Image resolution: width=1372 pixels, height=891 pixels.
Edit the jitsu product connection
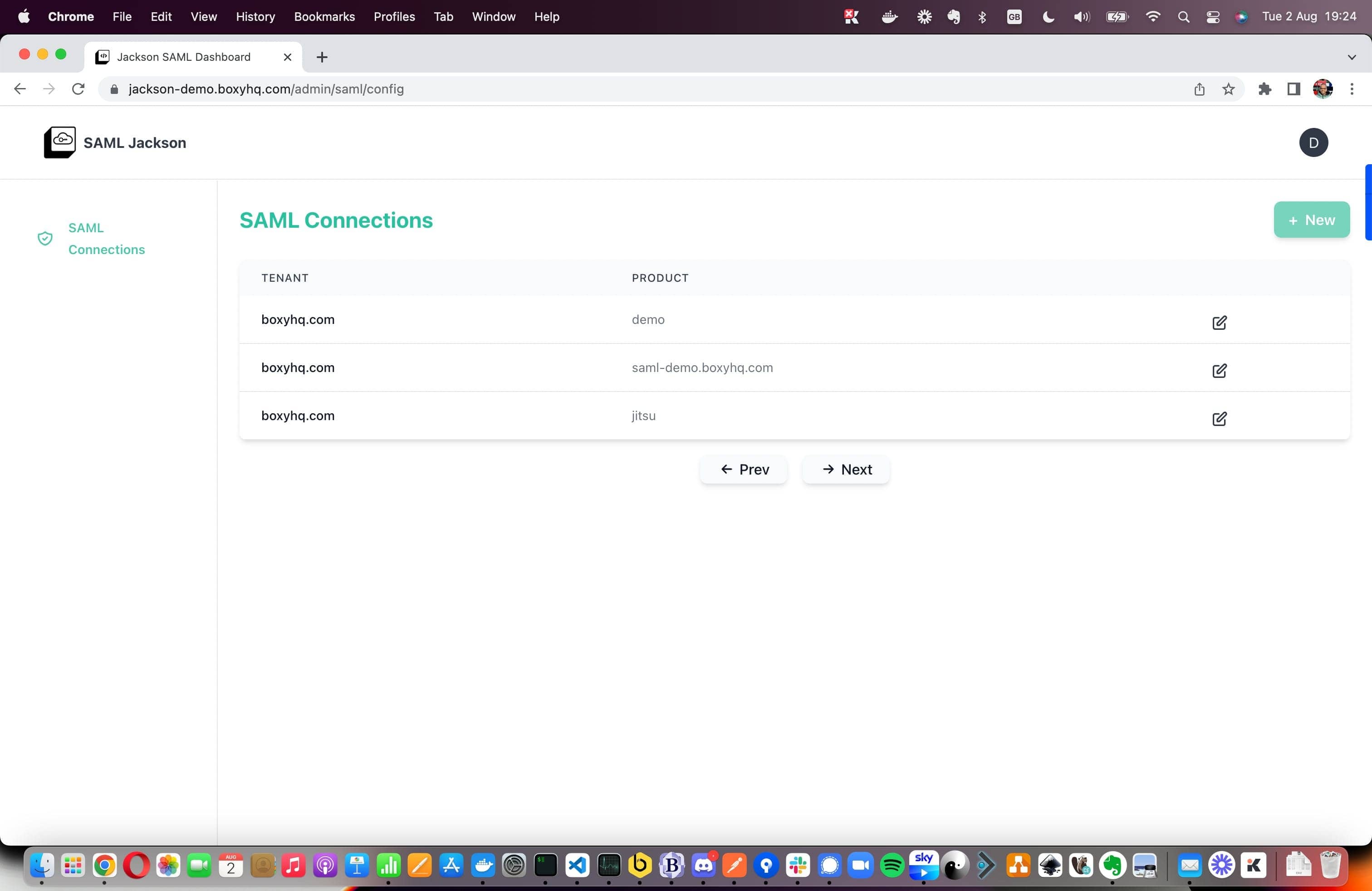(1219, 419)
